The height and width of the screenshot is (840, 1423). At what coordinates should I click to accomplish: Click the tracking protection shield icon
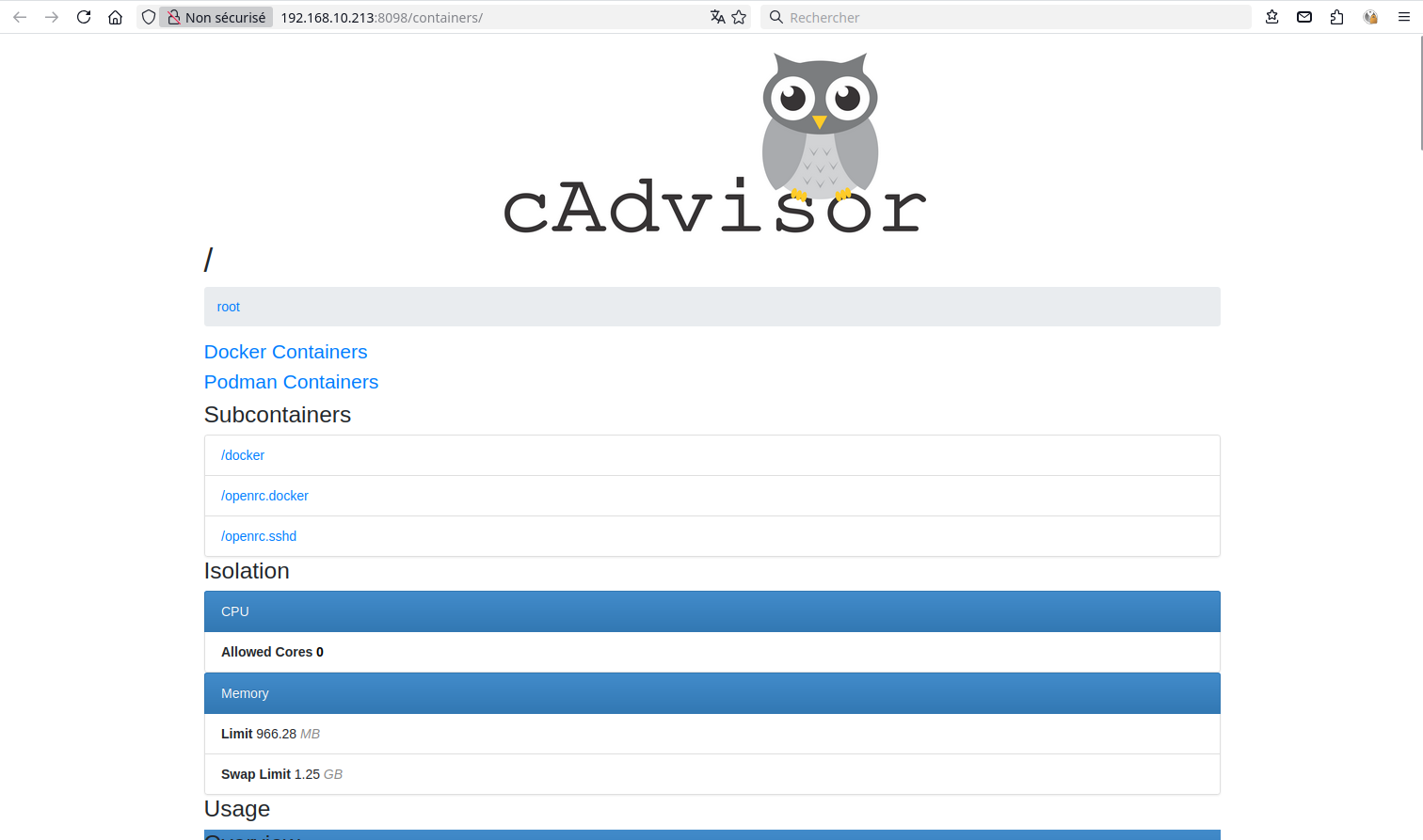pos(149,17)
